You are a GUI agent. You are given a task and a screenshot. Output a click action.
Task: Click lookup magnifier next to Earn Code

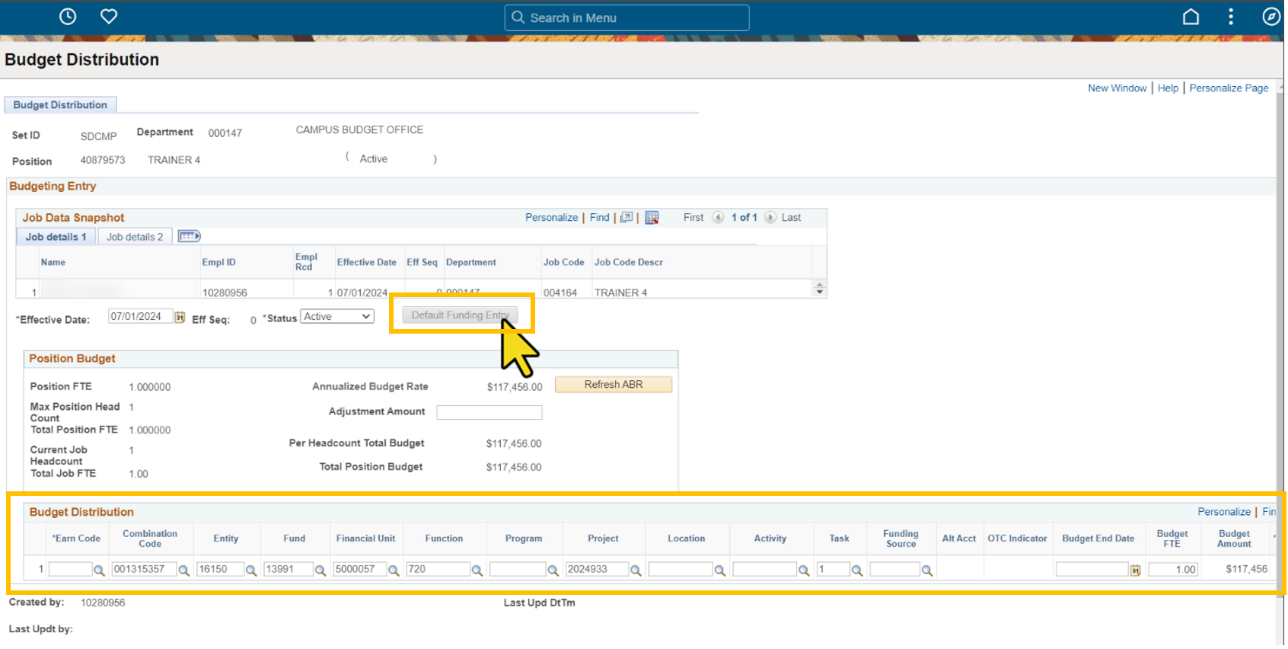pyautogui.click(x=99, y=570)
